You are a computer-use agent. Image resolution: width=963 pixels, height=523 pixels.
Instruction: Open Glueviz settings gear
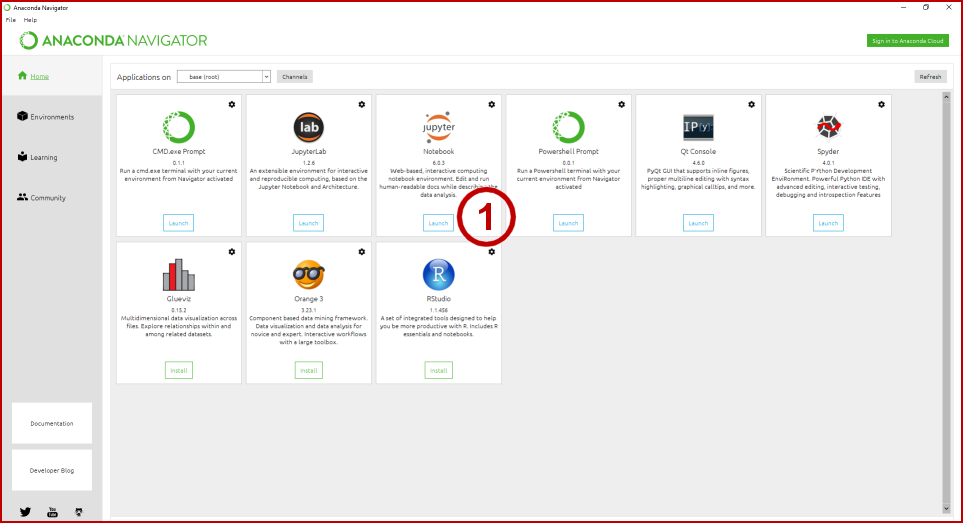click(x=232, y=252)
